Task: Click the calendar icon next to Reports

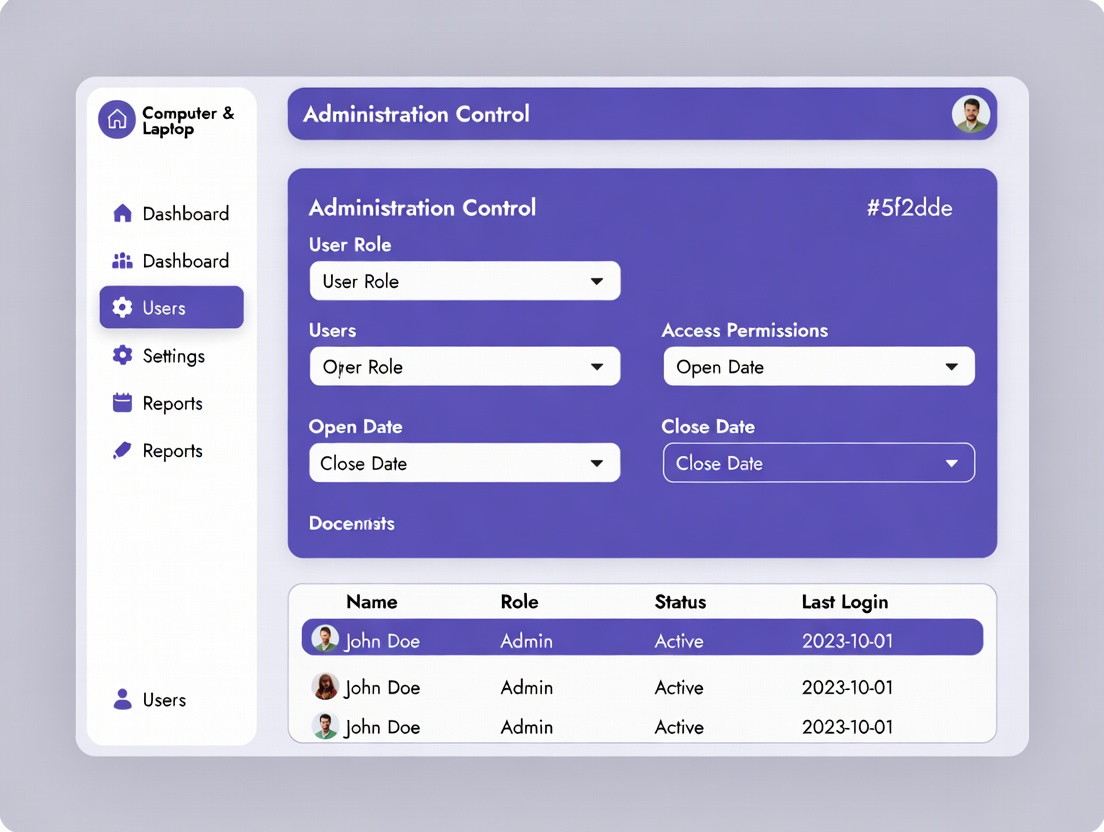Action: 122,403
